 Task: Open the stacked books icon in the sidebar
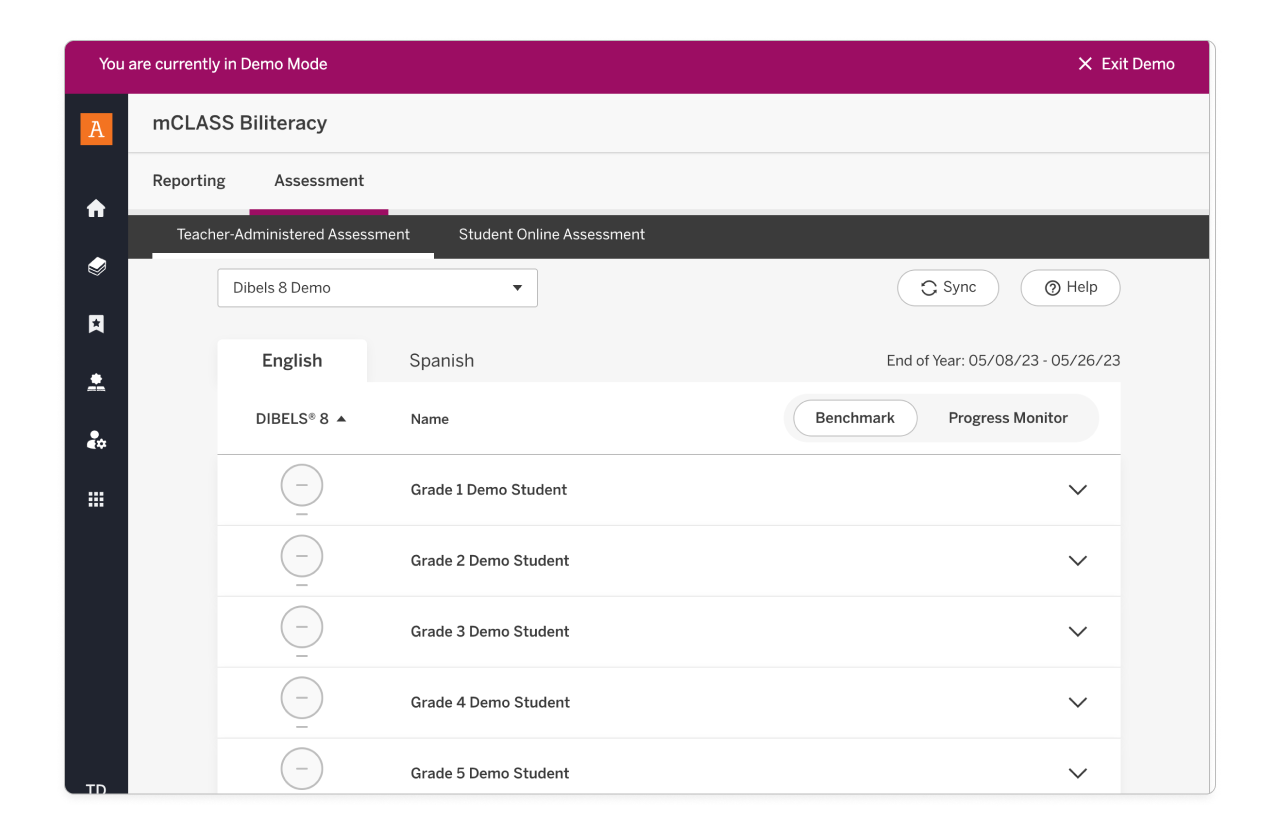click(96, 266)
